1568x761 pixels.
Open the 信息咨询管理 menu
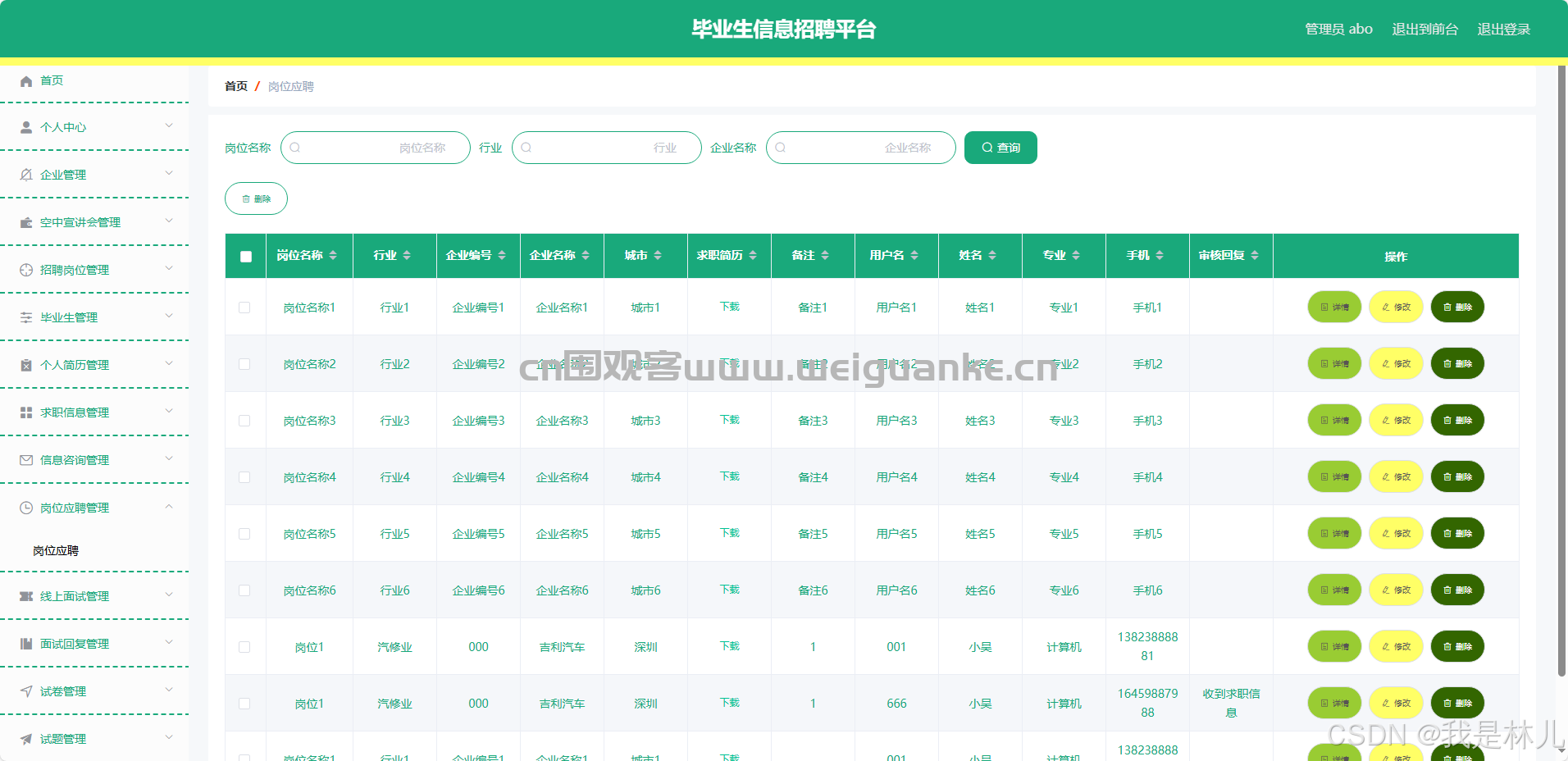click(94, 460)
